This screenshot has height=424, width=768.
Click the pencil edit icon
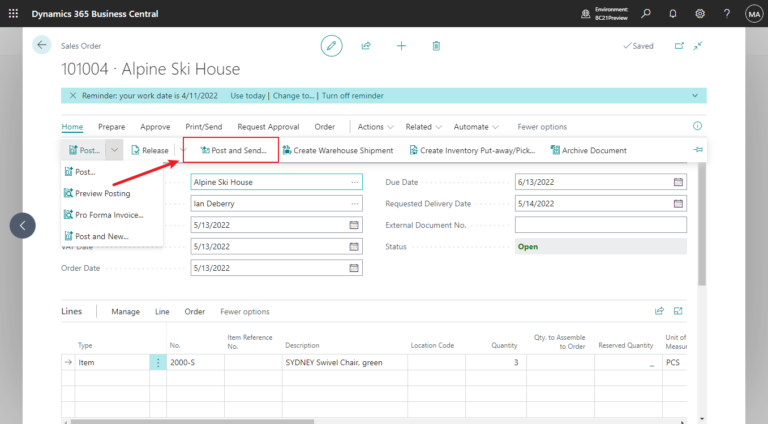tap(331, 45)
